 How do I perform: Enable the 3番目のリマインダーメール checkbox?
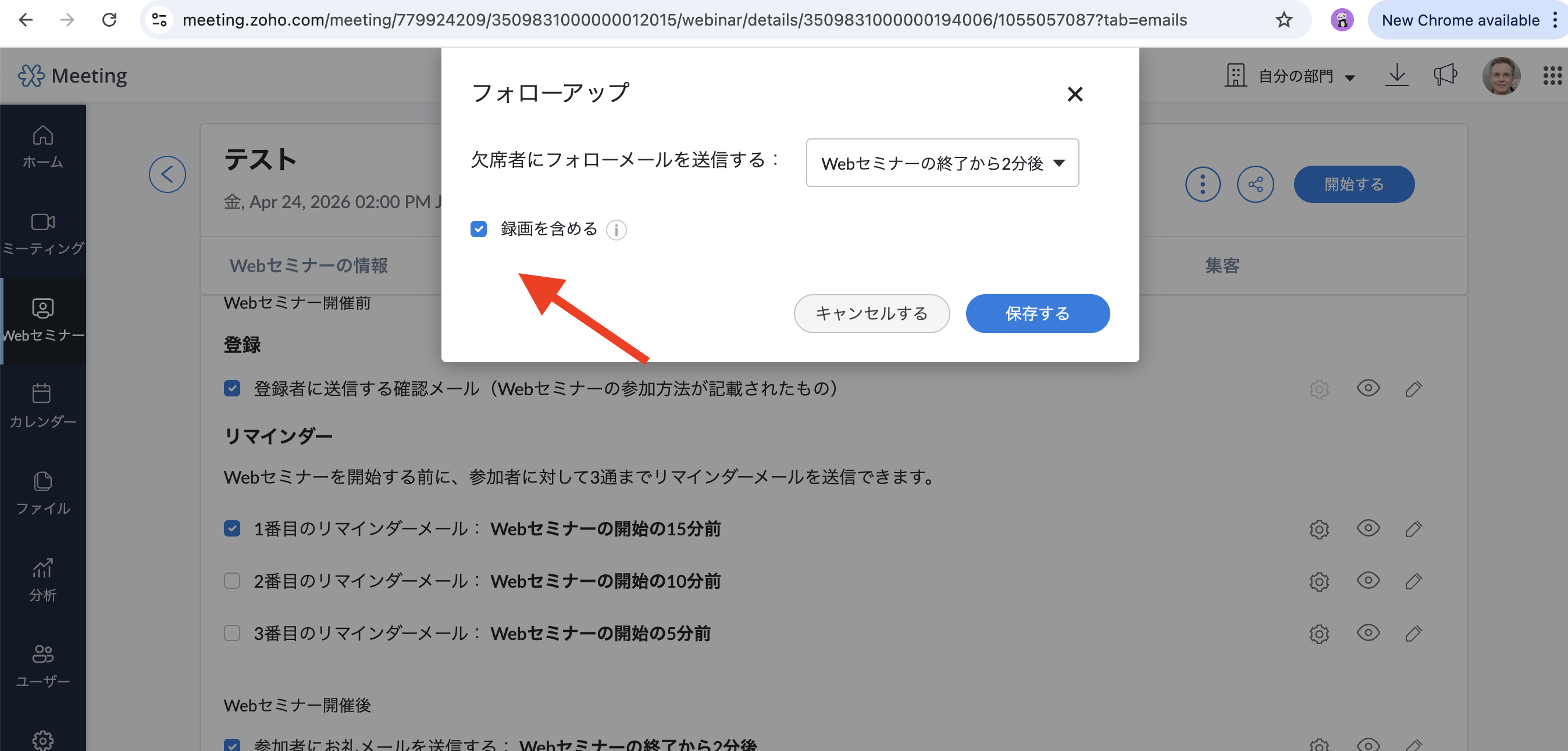pyautogui.click(x=232, y=633)
